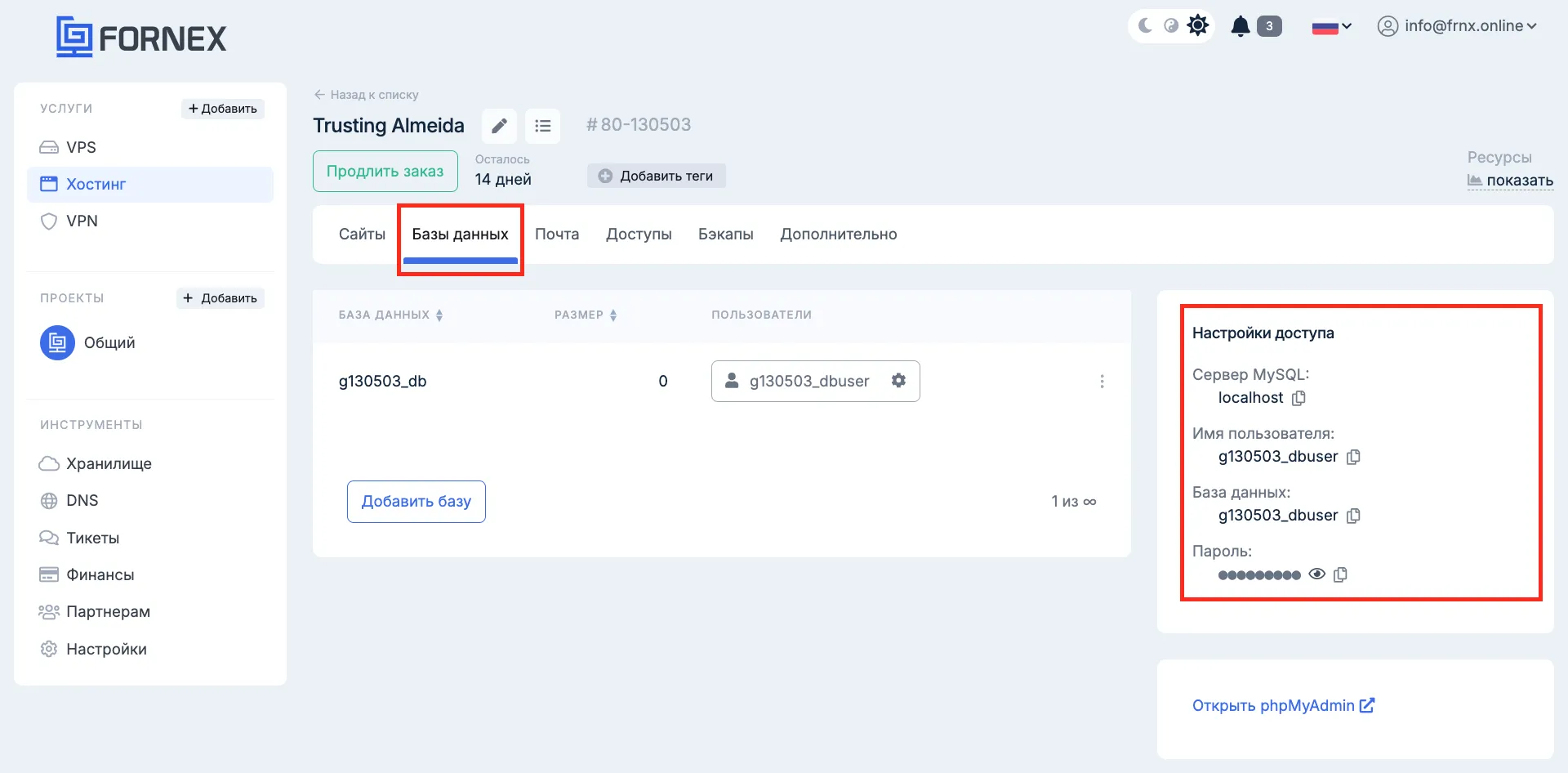
Task: Click the pencil edit name icon
Action: click(x=499, y=126)
